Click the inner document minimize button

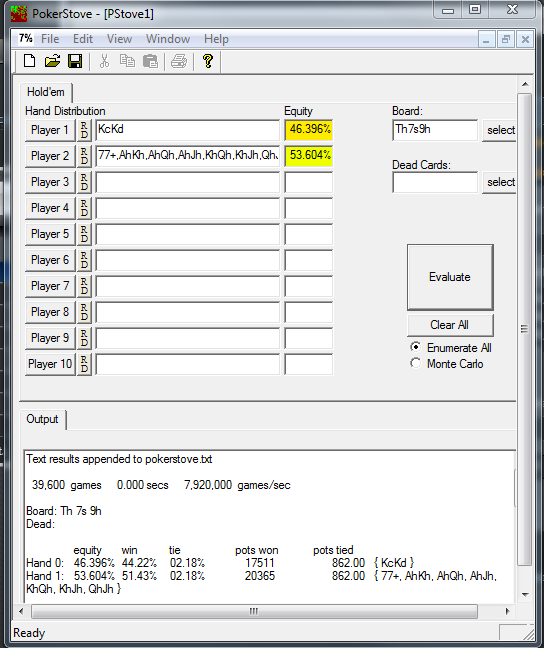[486, 40]
